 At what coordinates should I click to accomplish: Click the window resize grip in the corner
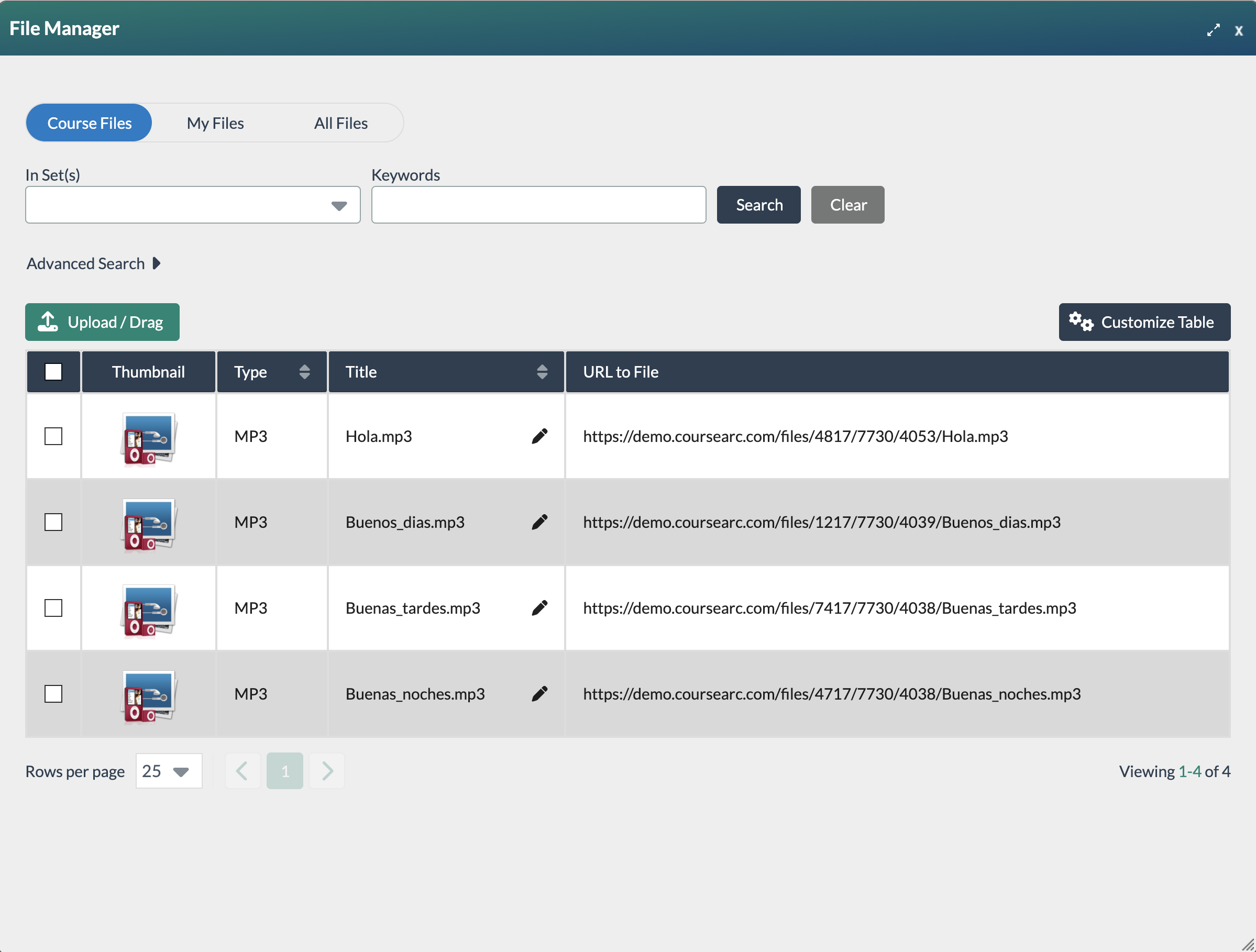[1248, 944]
